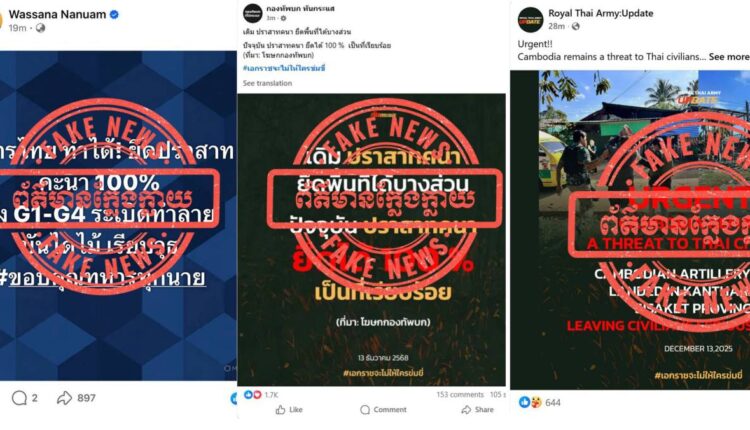The width and height of the screenshot is (750, 430).
Task: Open comments via the speech bubble icon on Wassana post
Action: click(x=19, y=398)
